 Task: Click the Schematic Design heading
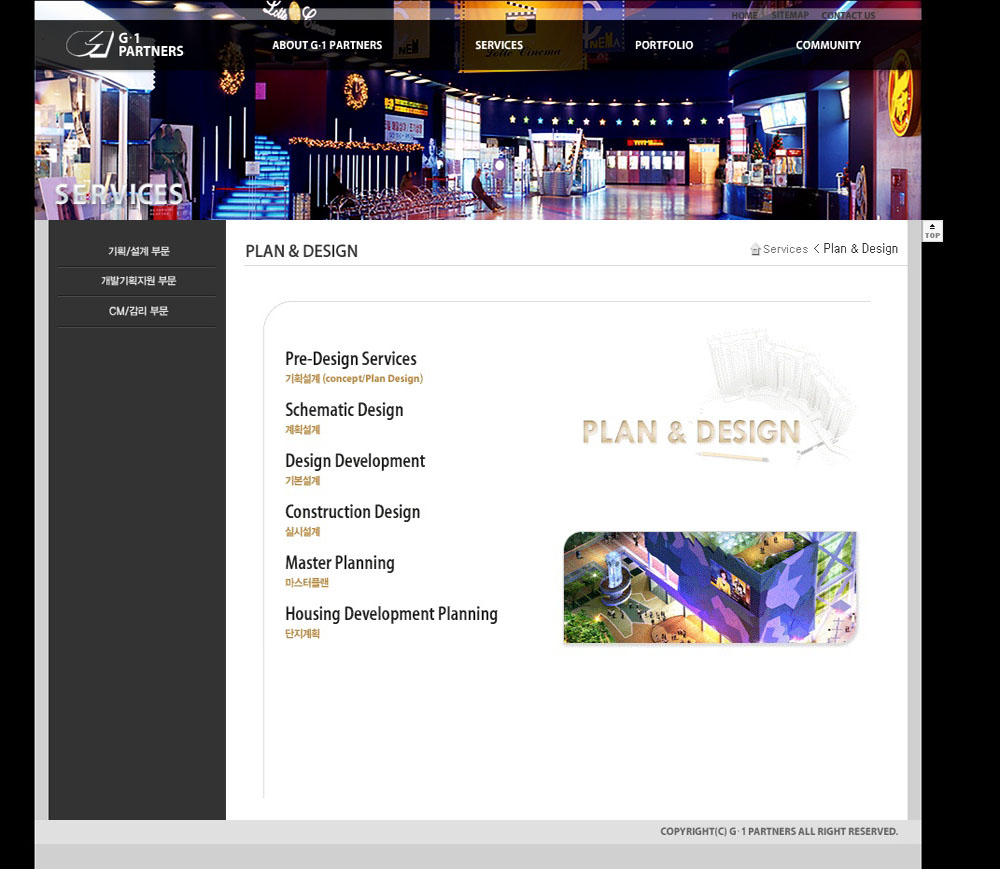344,410
